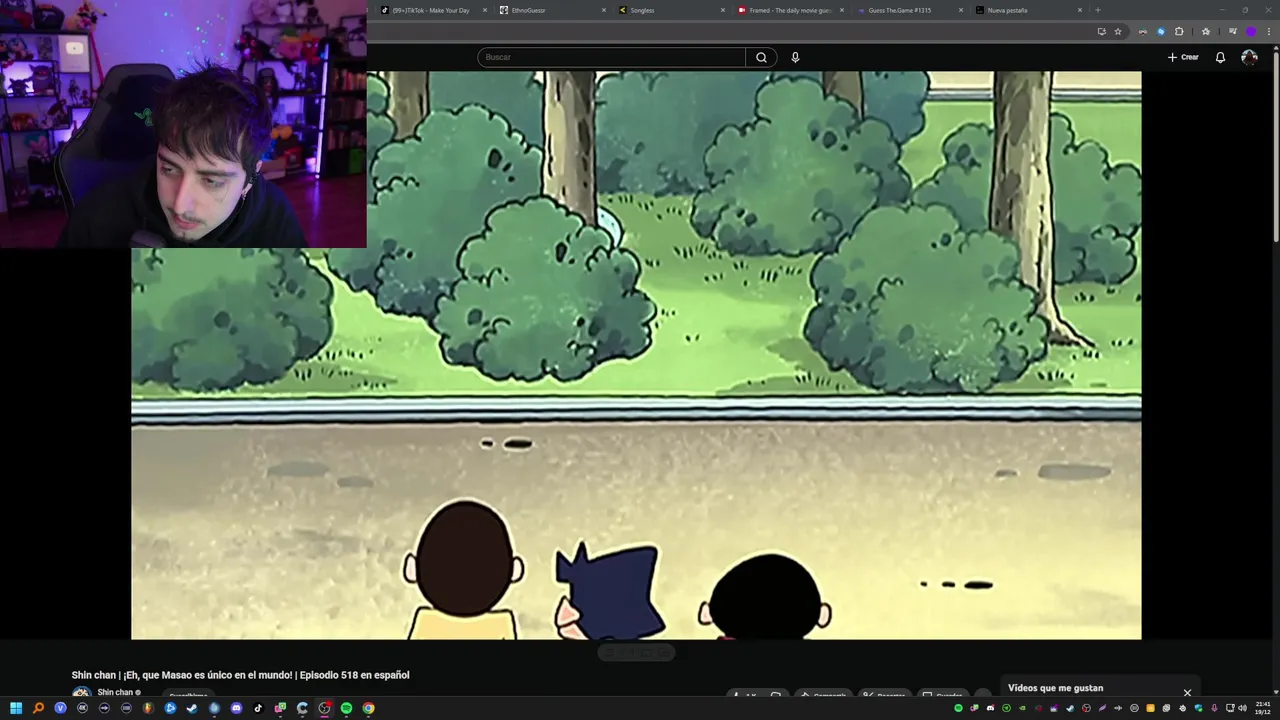1280x720 pixels.
Task: Click the Spotify icon in system tray
Action: pos(958,708)
